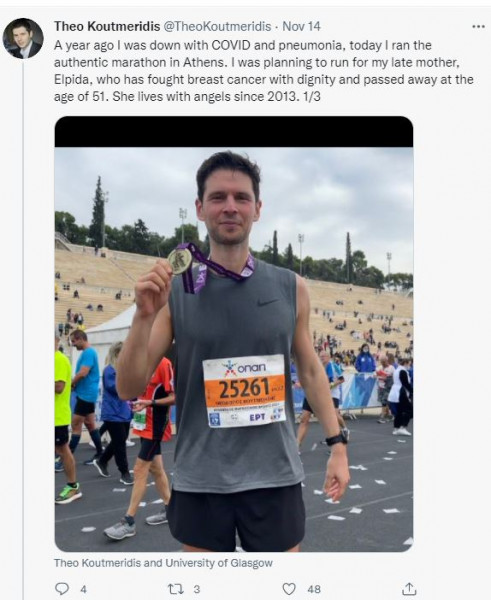Open the Nov 14 timestamp permalink
This screenshot has height=600, width=491.
(x=301, y=26)
